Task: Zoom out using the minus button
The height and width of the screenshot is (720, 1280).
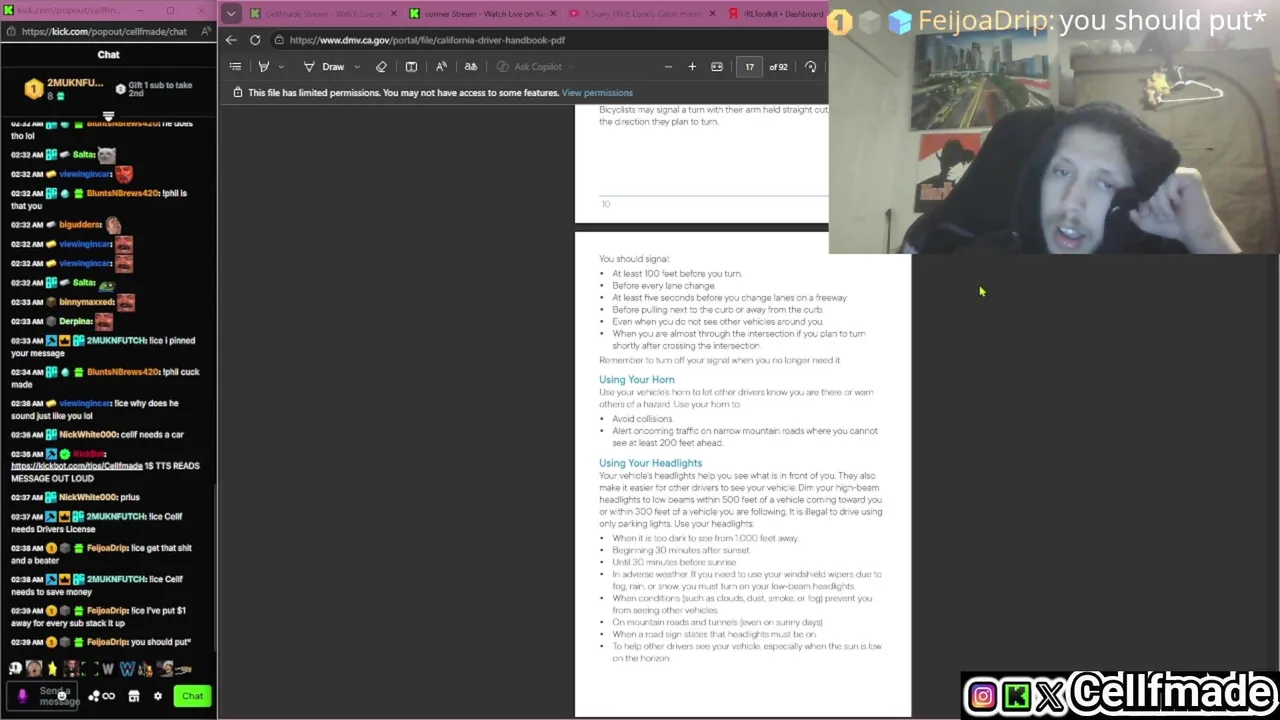Action: point(668,67)
